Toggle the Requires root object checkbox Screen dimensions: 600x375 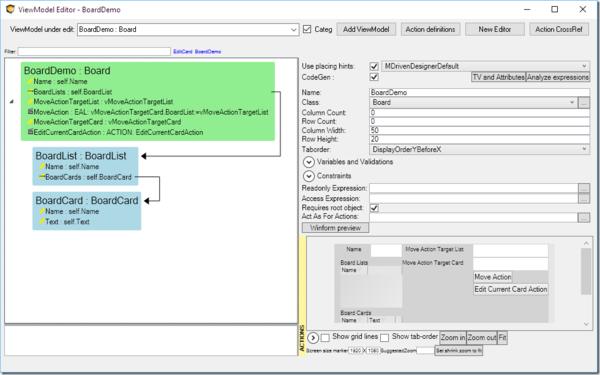374,208
